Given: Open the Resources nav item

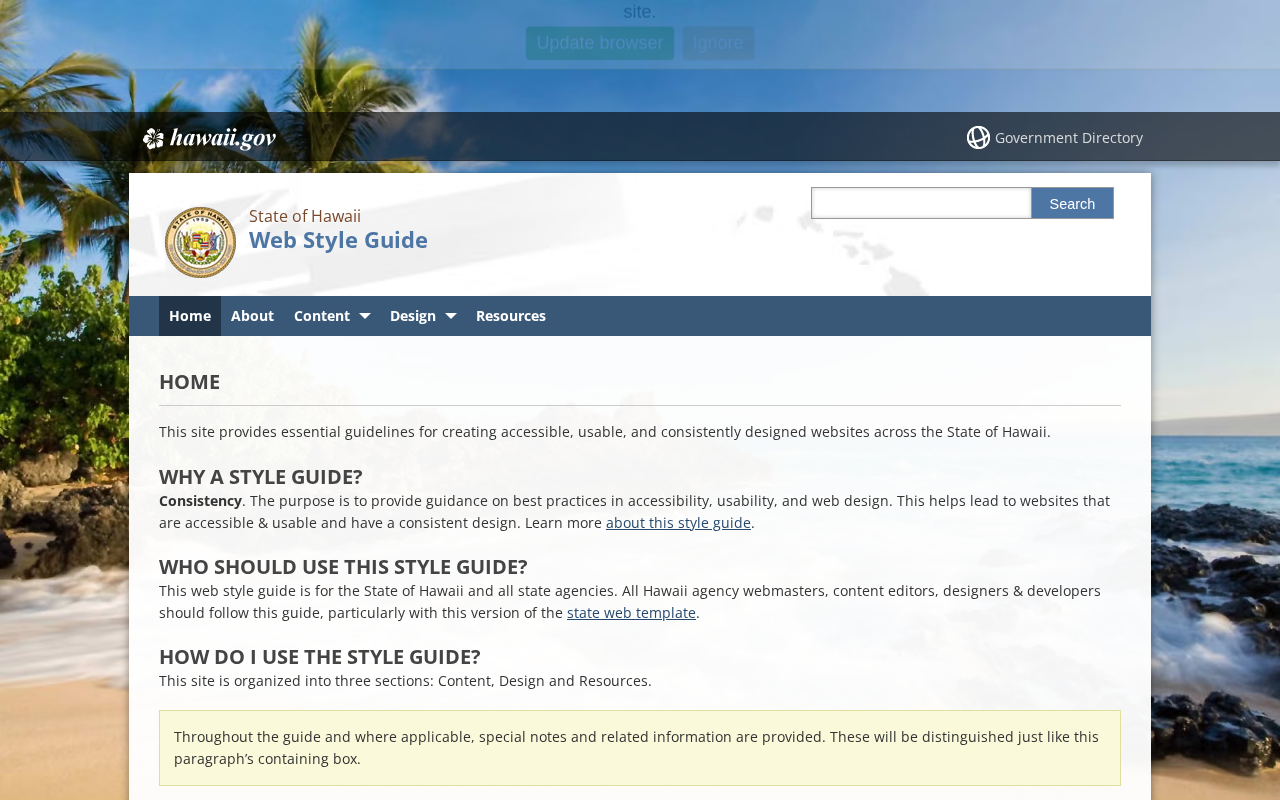Looking at the screenshot, I should coord(511,316).
